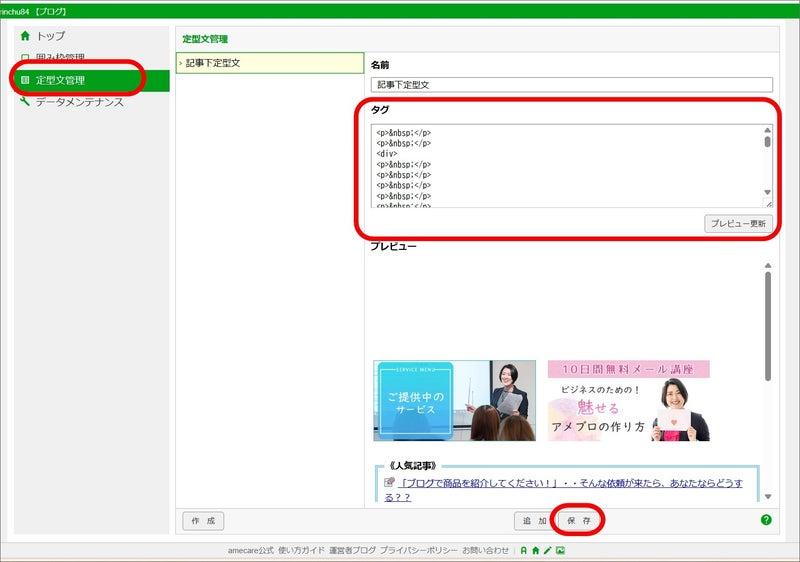Click the note icon before the popular article link
Viewport: 800px width, 562px height.
390,481
